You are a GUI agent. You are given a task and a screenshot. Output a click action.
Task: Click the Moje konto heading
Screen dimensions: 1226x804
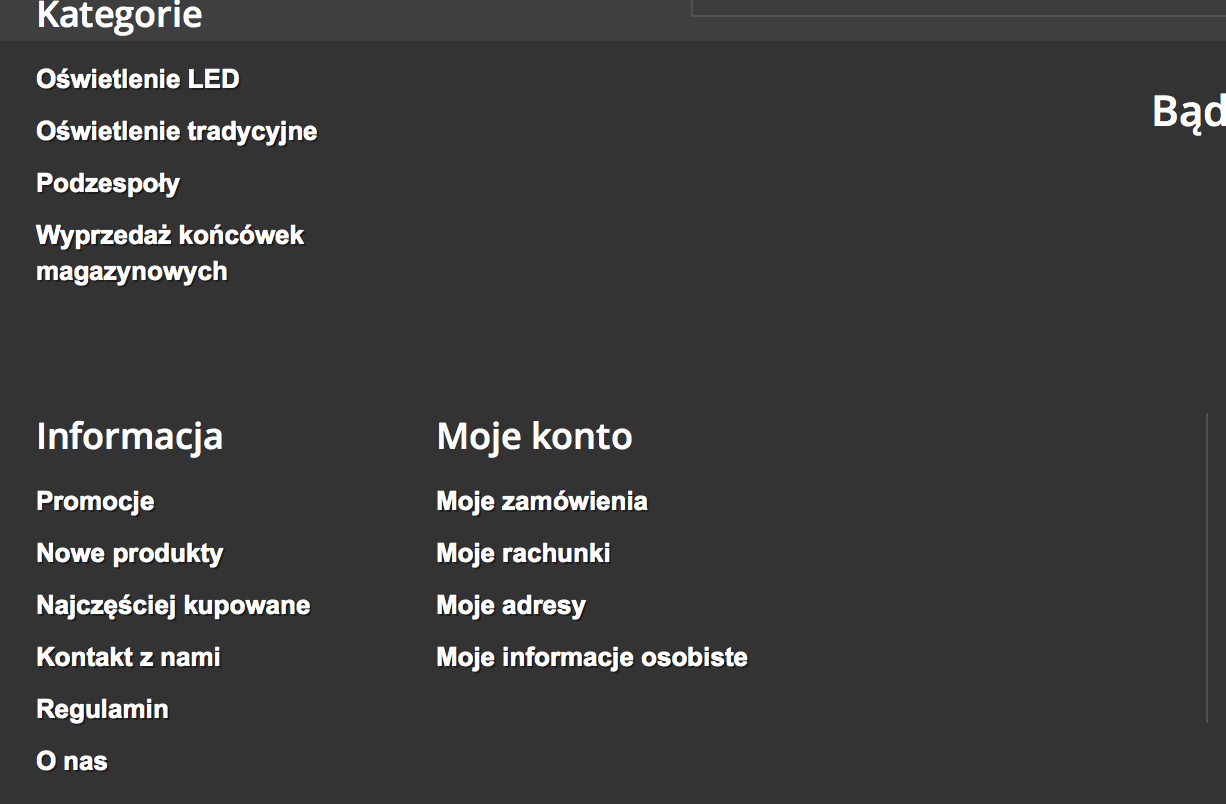[x=534, y=436]
